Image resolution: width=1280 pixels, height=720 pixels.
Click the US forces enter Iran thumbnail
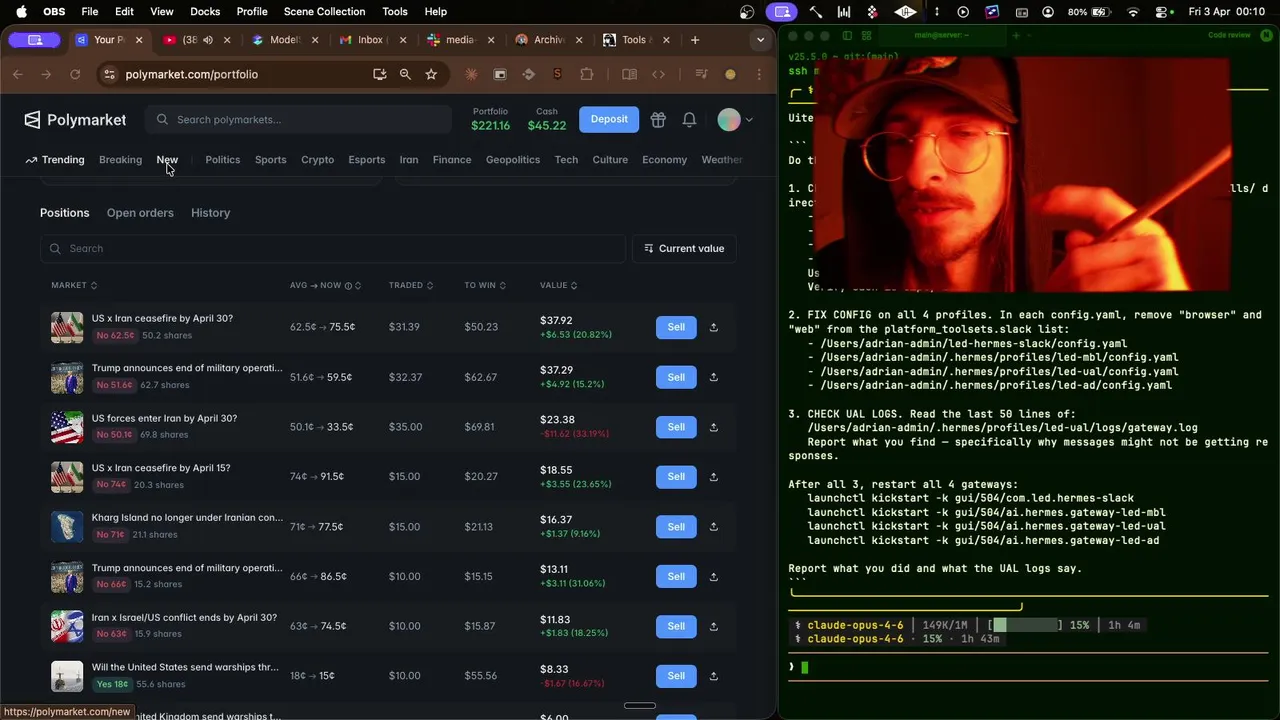[67, 427]
